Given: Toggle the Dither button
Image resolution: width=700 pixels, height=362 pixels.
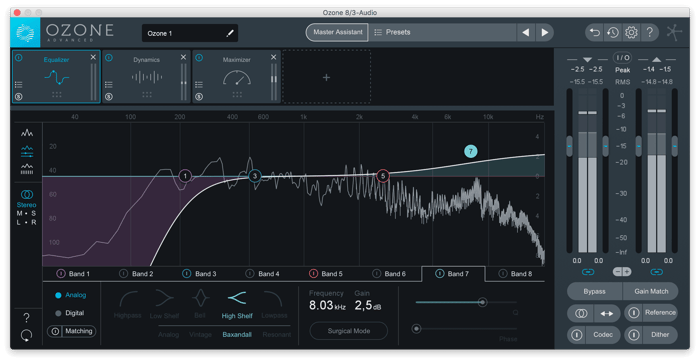Looking at the screenshot, I should [651, 334].
